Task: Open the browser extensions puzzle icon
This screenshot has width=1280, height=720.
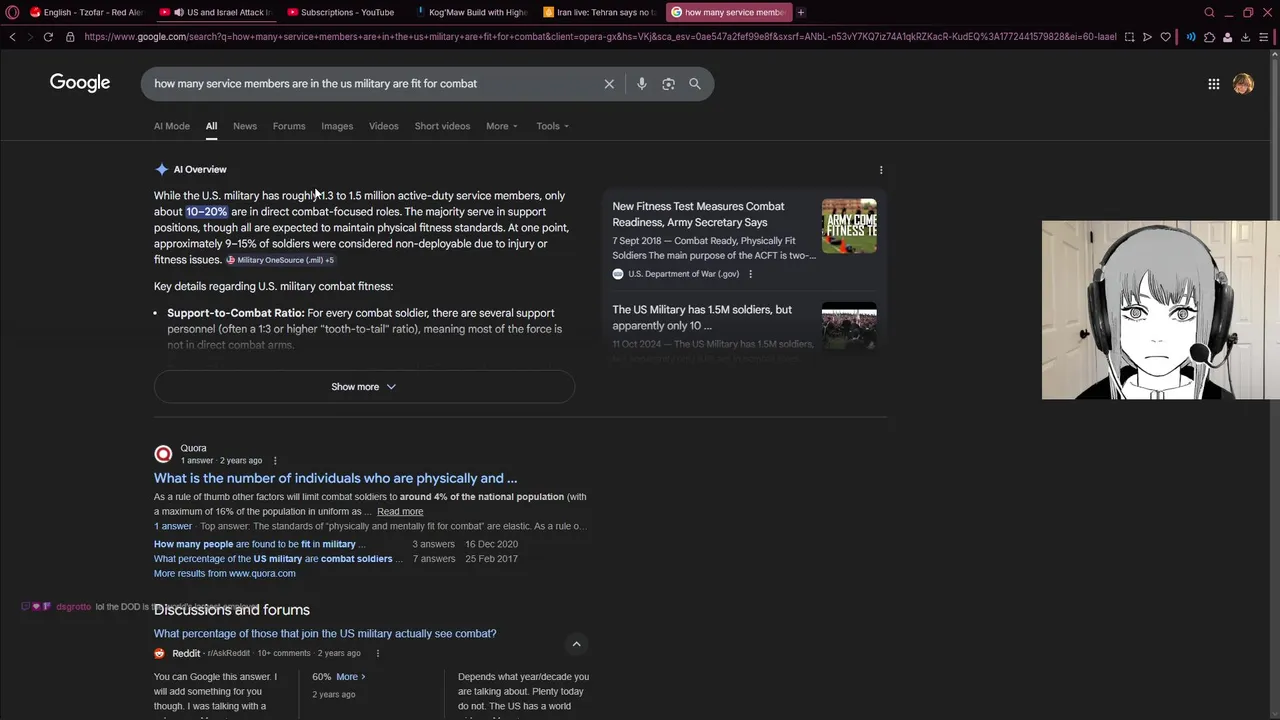Action: pyautogui.click(x=1209, y=37)
